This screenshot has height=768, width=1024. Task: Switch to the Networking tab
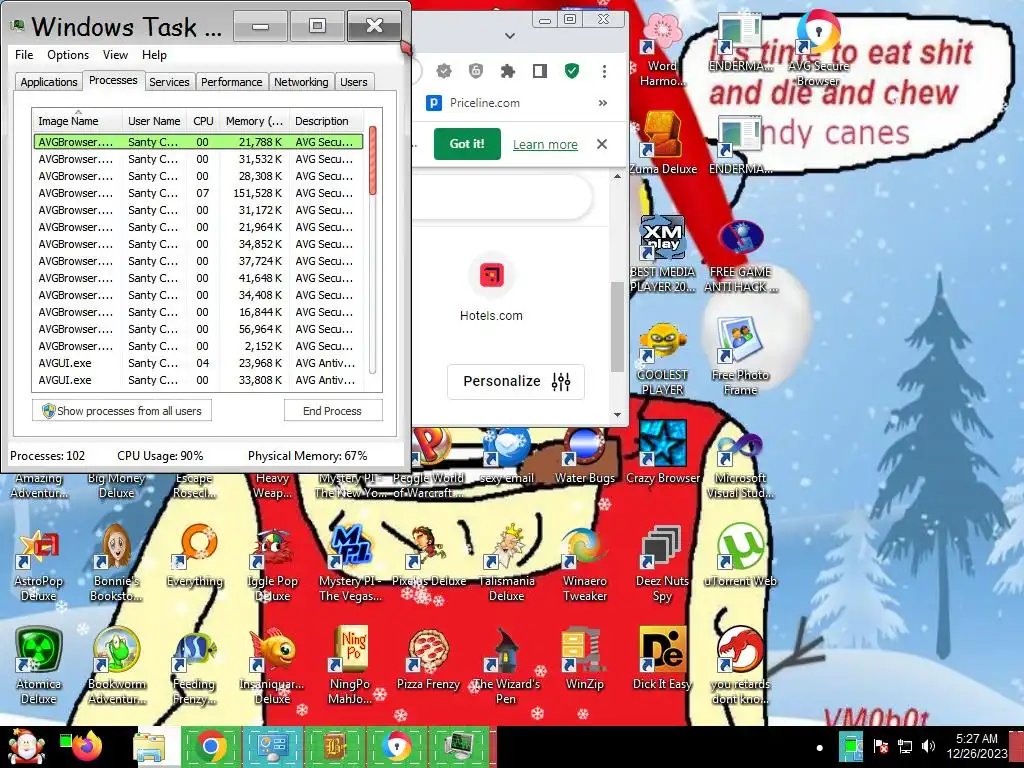tap(301, 82)
